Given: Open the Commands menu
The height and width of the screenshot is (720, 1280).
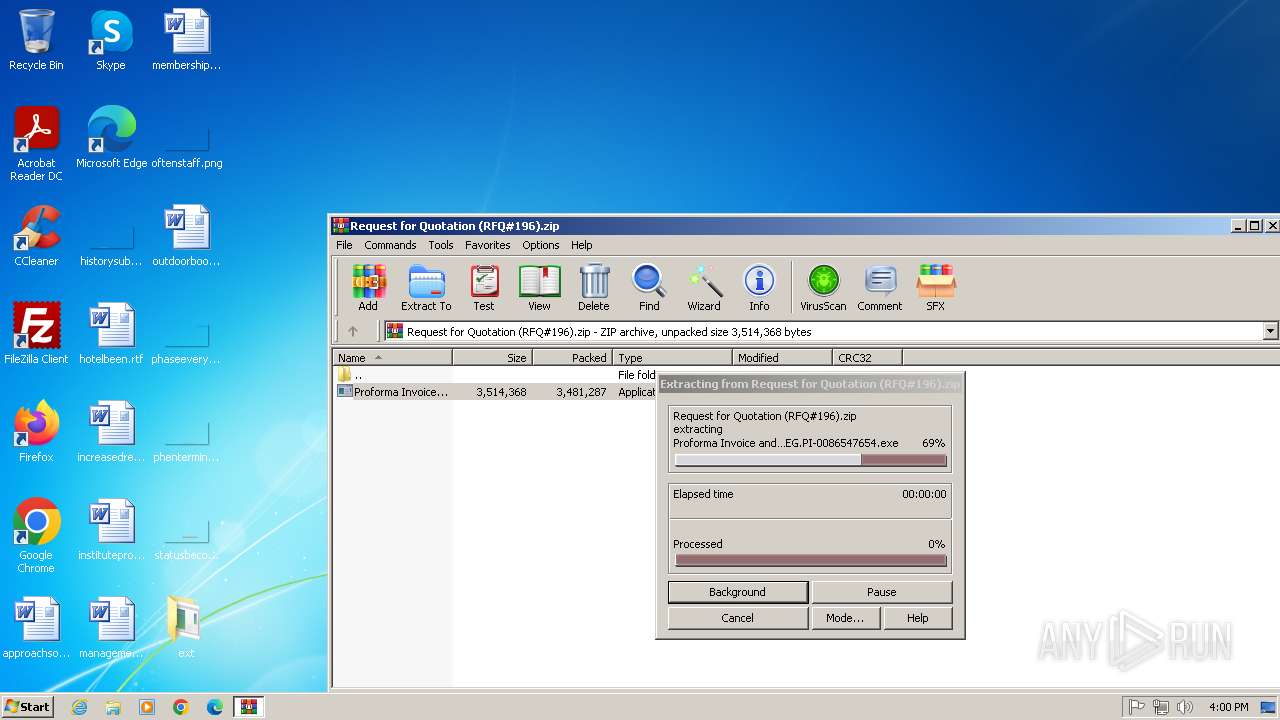Looking at the screenshot, I should tap(390, 245).
